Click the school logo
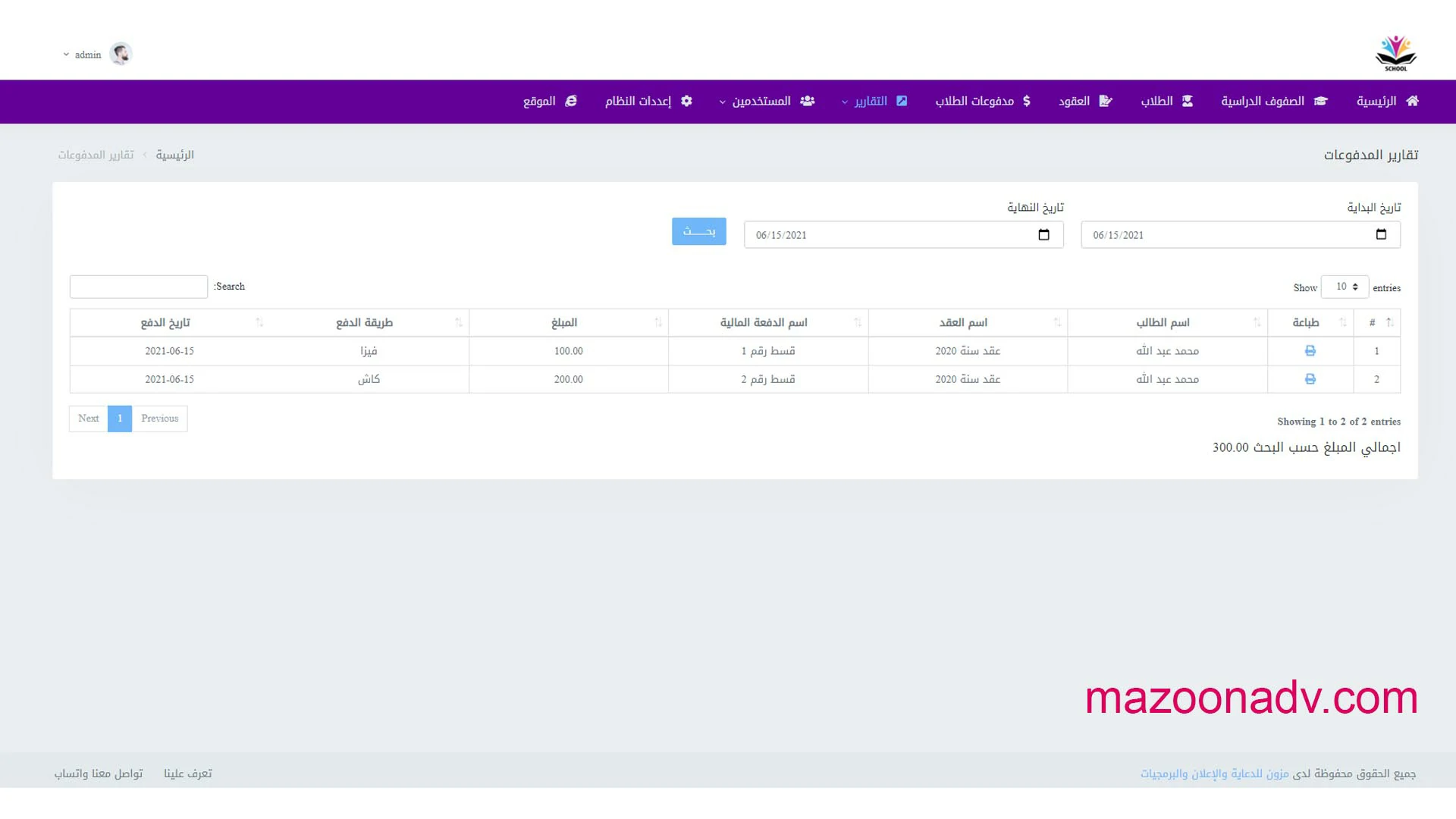 1395,54
